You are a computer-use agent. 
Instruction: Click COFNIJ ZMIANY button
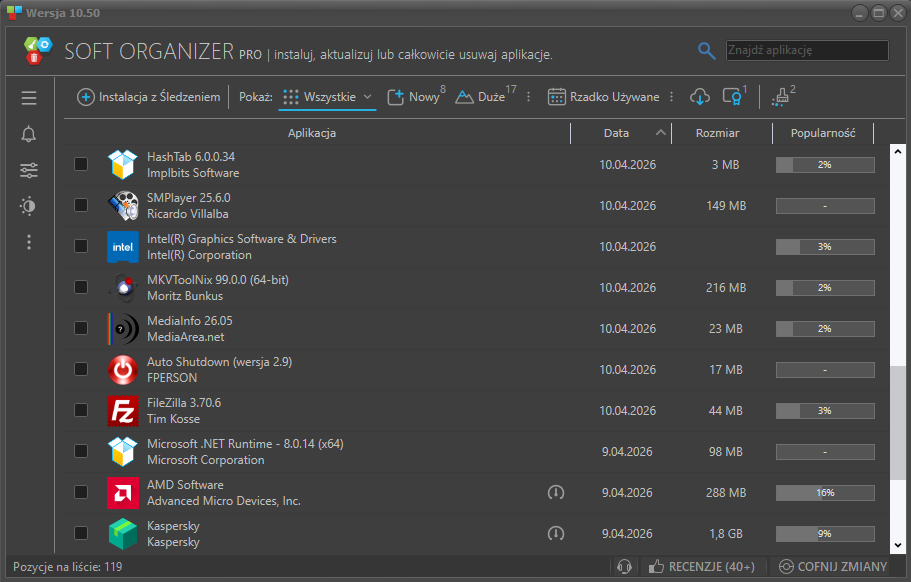click(833, 566)
